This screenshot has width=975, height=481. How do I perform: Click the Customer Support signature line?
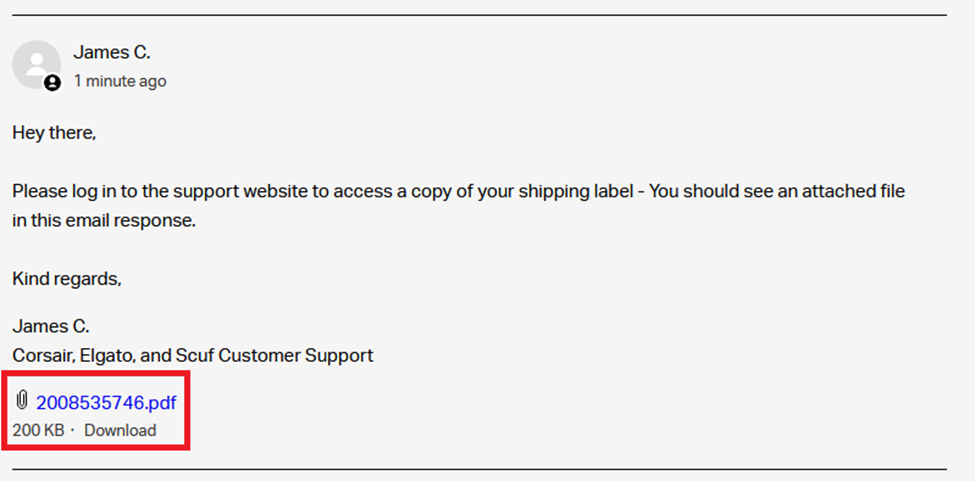point(193,355)
